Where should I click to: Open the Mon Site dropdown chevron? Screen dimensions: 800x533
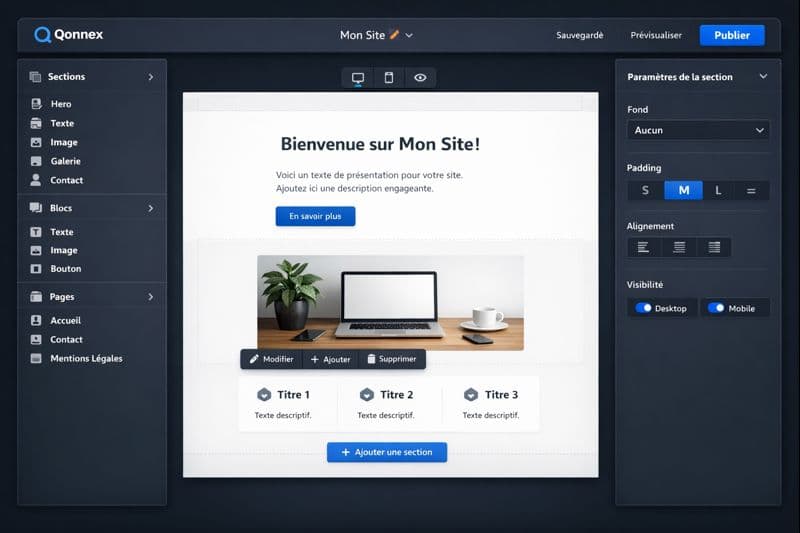pyautogui.click(x=409, y=35)
